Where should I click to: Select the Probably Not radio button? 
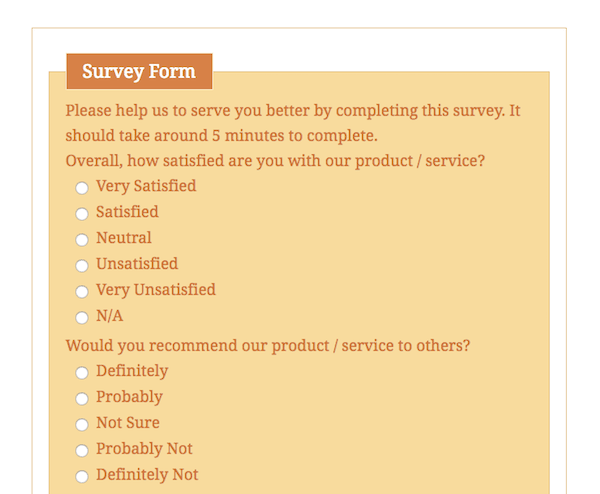(82, 450)
